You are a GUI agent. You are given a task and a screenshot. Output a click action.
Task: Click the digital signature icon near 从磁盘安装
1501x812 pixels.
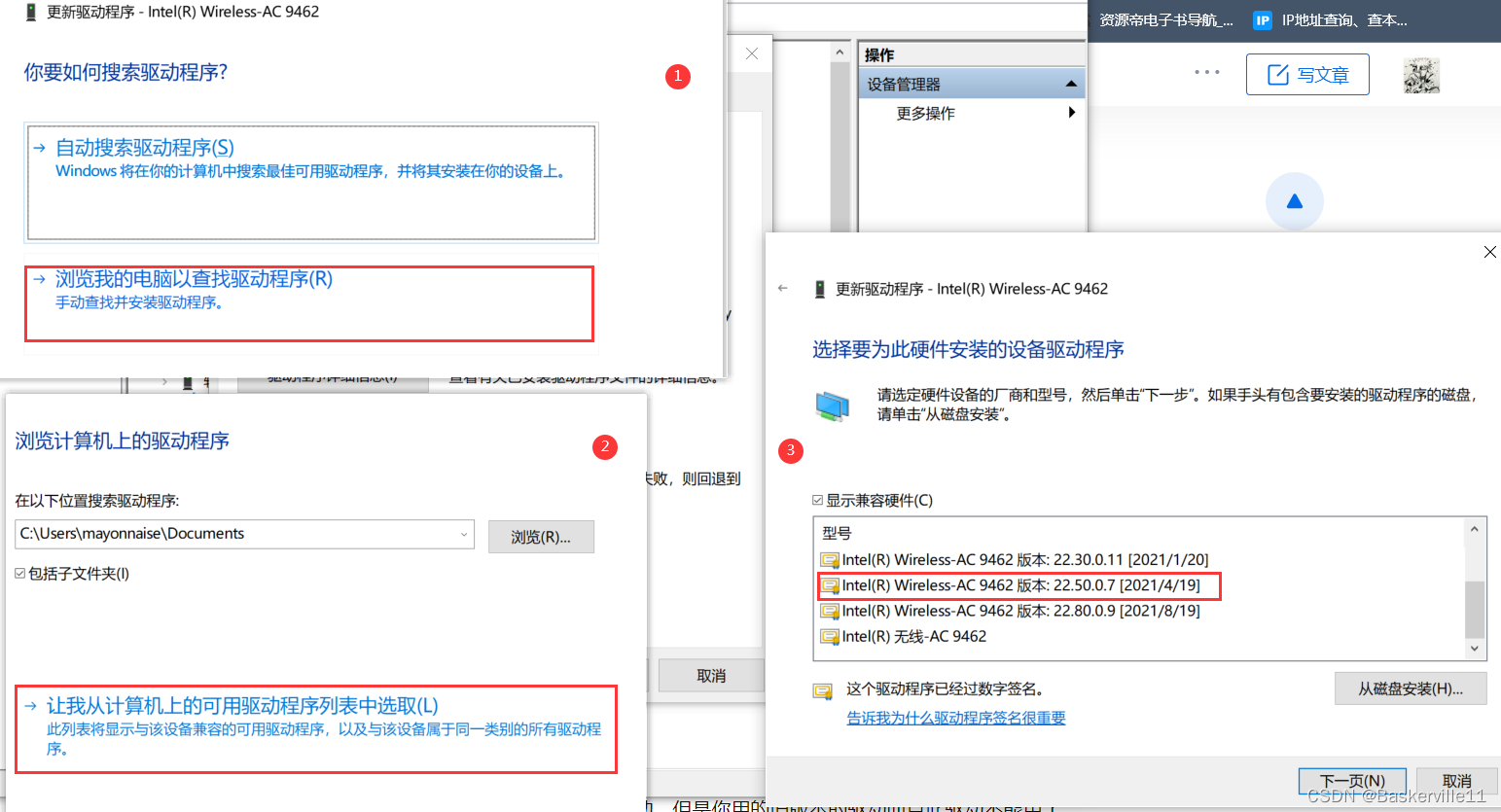click(x=821, y=692)
